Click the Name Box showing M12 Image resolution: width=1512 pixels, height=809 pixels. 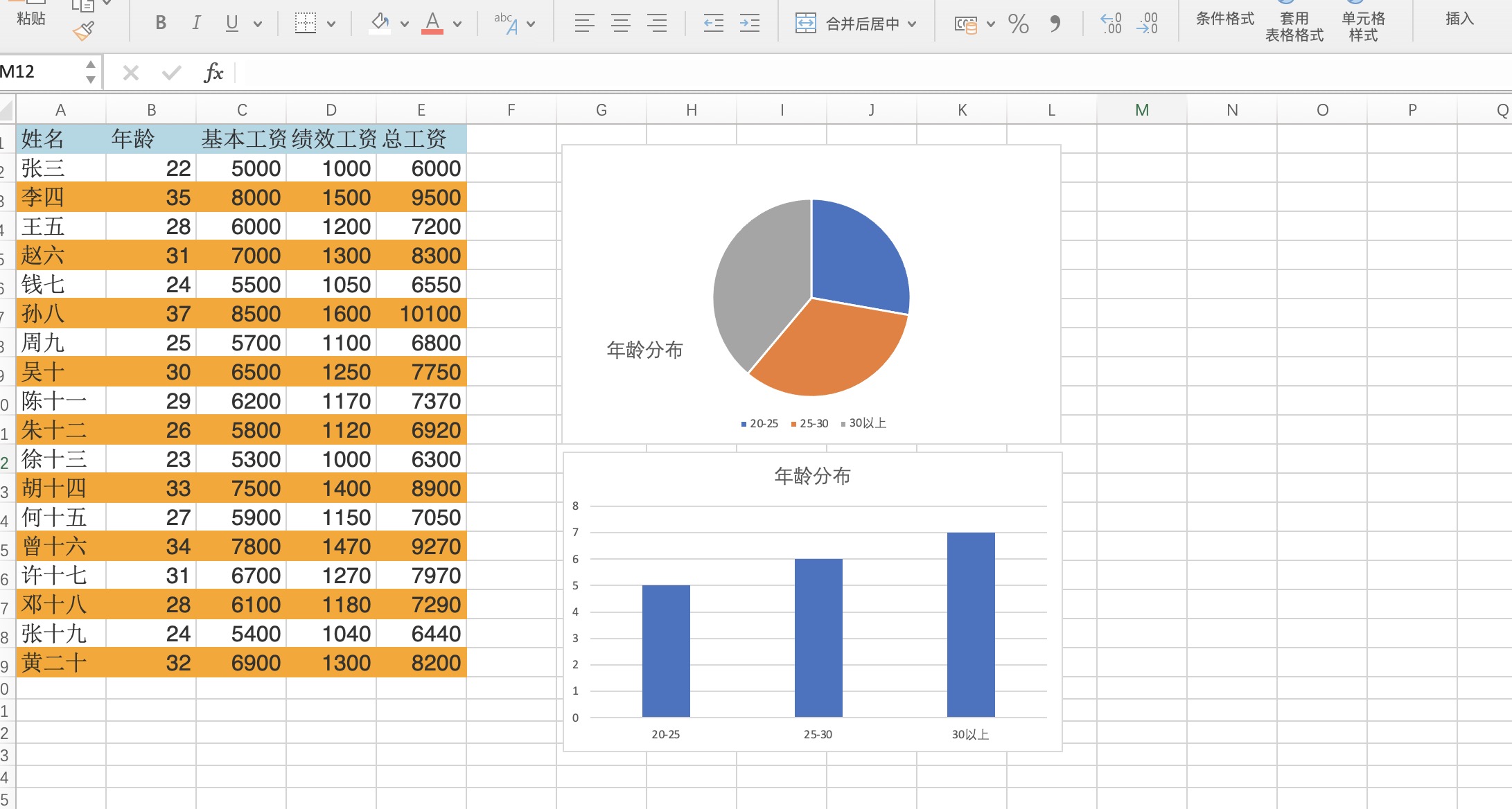click(x=40, y=71)
